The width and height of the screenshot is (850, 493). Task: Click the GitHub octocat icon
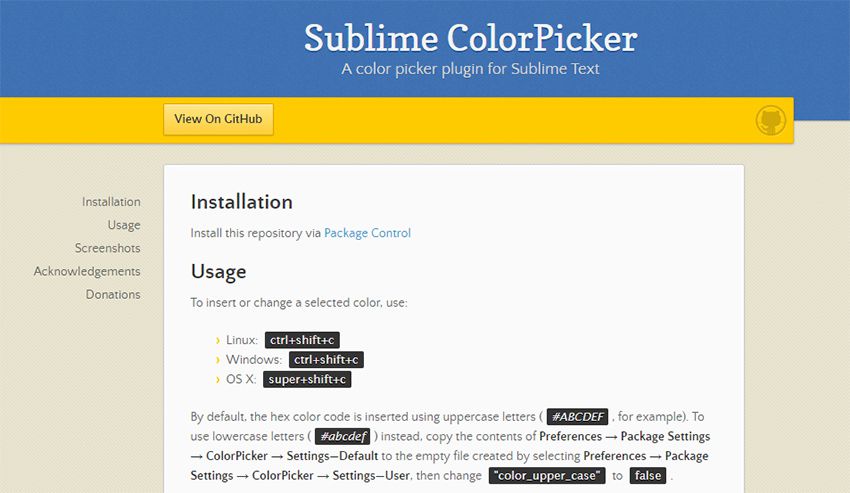coord(770,121)
